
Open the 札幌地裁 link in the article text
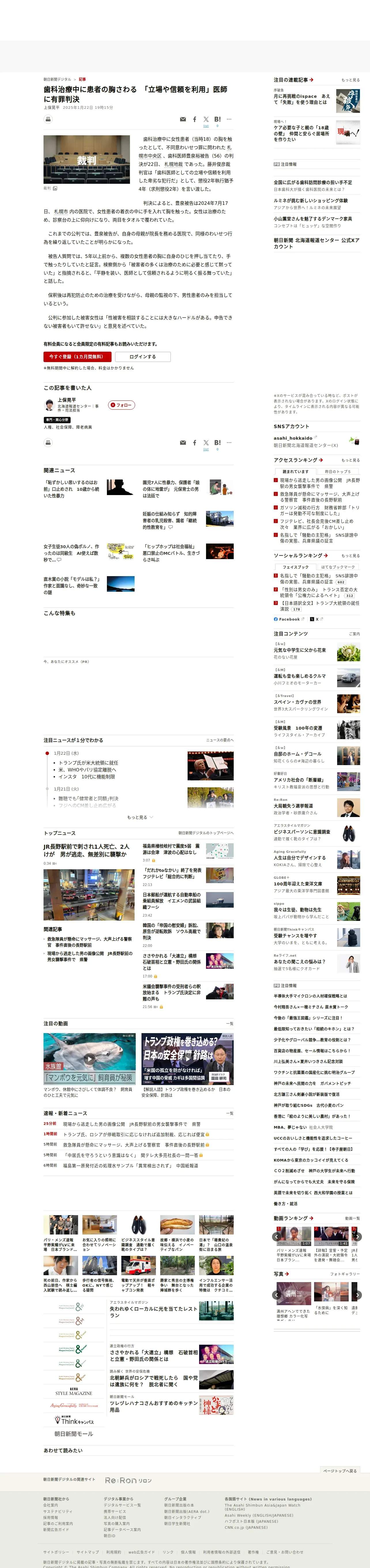(x=174, y=164)
